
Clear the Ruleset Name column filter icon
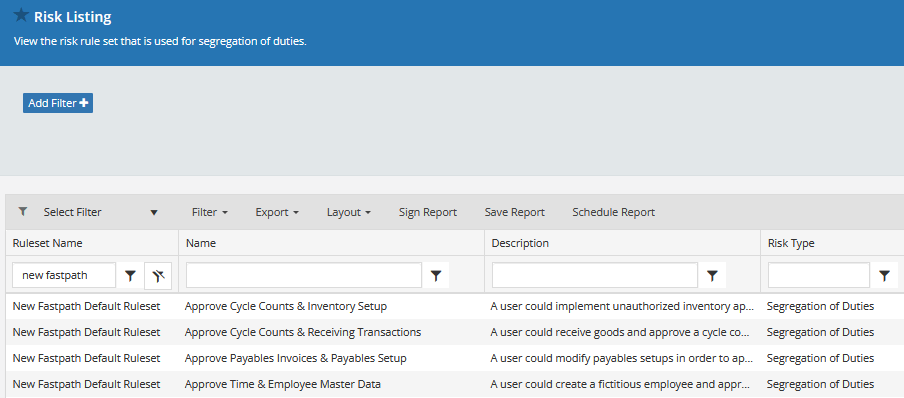coord(159,276)
